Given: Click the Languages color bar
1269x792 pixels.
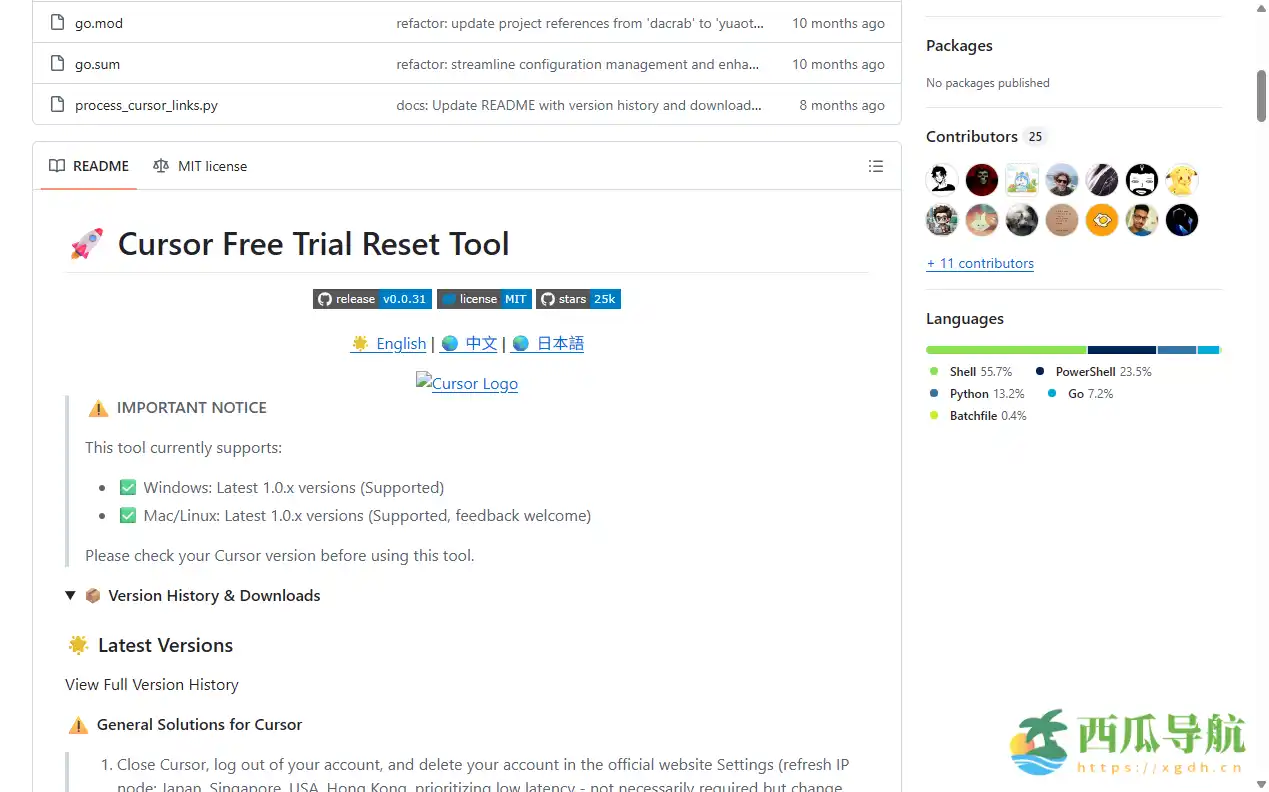Looking at the screenshot, I should pyautogui.click(x=1073, y=350).
